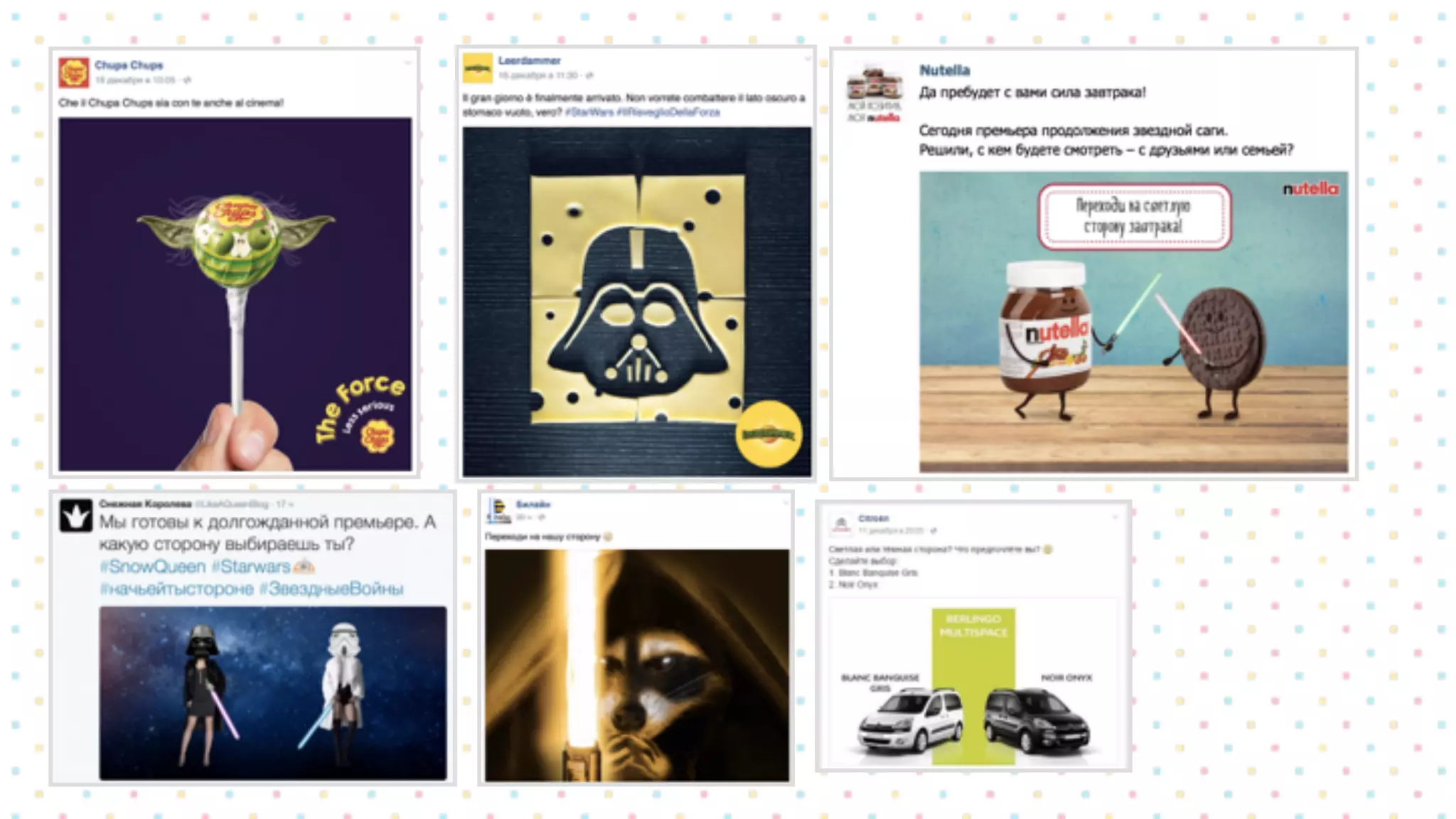The height and width of the screenshot is (819, 1456).
Task: Click the Citroen profile avatar
Action: [x=841, y=525]
